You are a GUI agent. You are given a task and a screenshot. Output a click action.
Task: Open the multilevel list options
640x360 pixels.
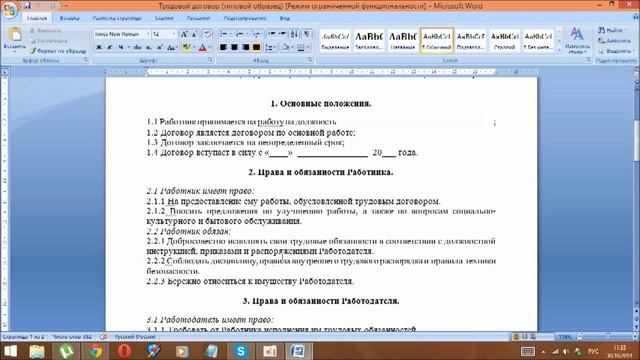pyautogui.click(x=257, y=34)
